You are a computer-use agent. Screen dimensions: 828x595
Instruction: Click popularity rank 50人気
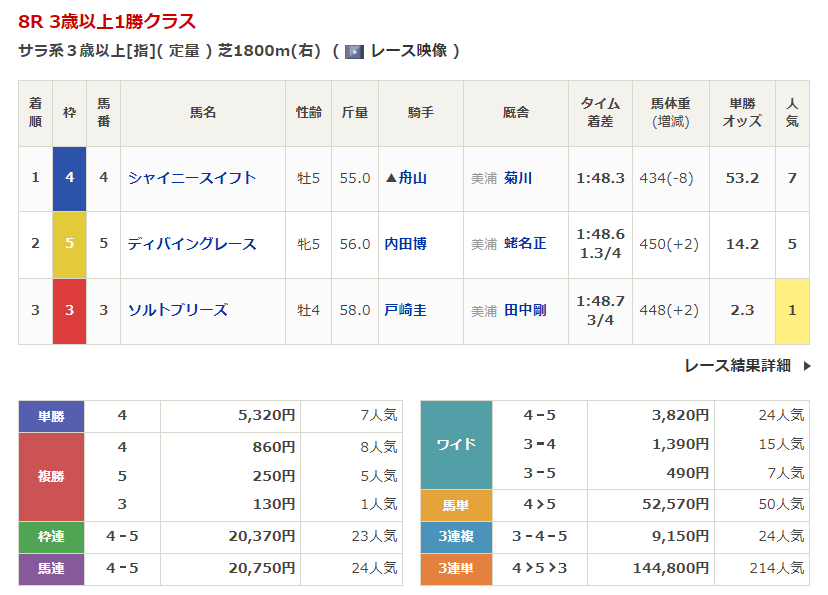pyautogui.click(x=782, y=504)
